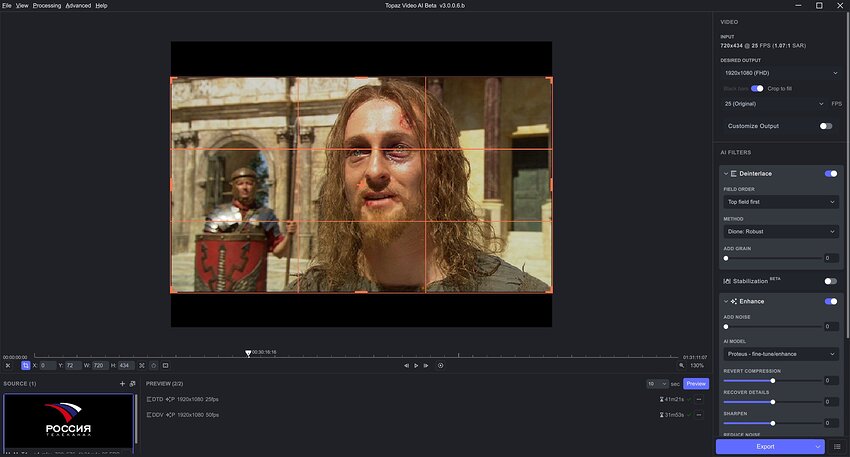Click the crop tool icon
850x457 pixels.
[x=25, y=365]
